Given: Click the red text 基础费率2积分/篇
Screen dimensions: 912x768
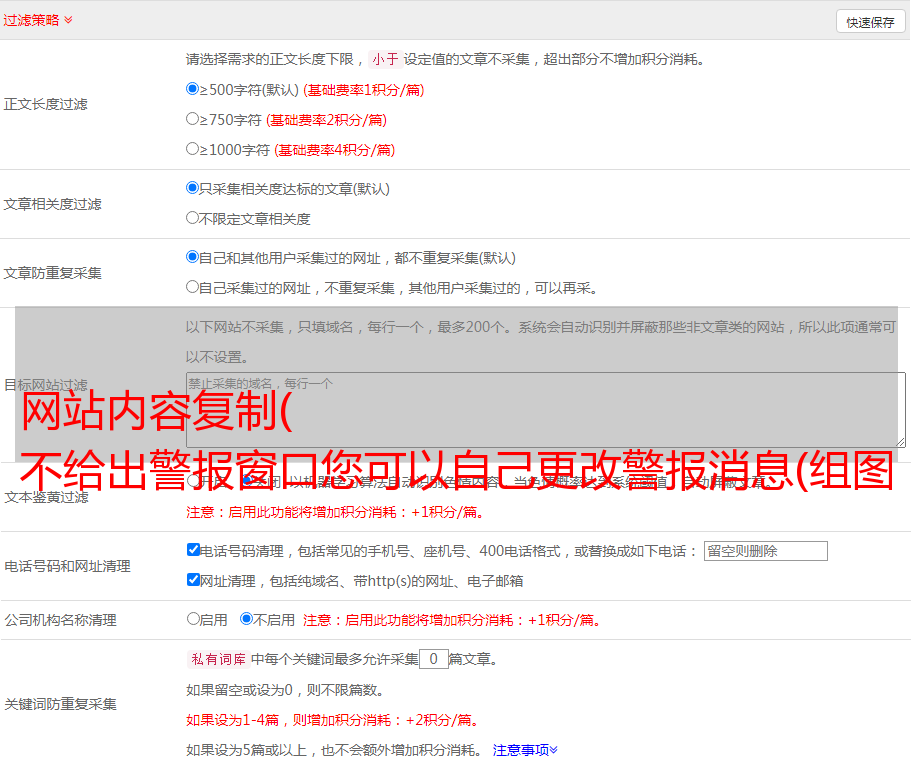Looking at the screenshot, I should [326, 120].
